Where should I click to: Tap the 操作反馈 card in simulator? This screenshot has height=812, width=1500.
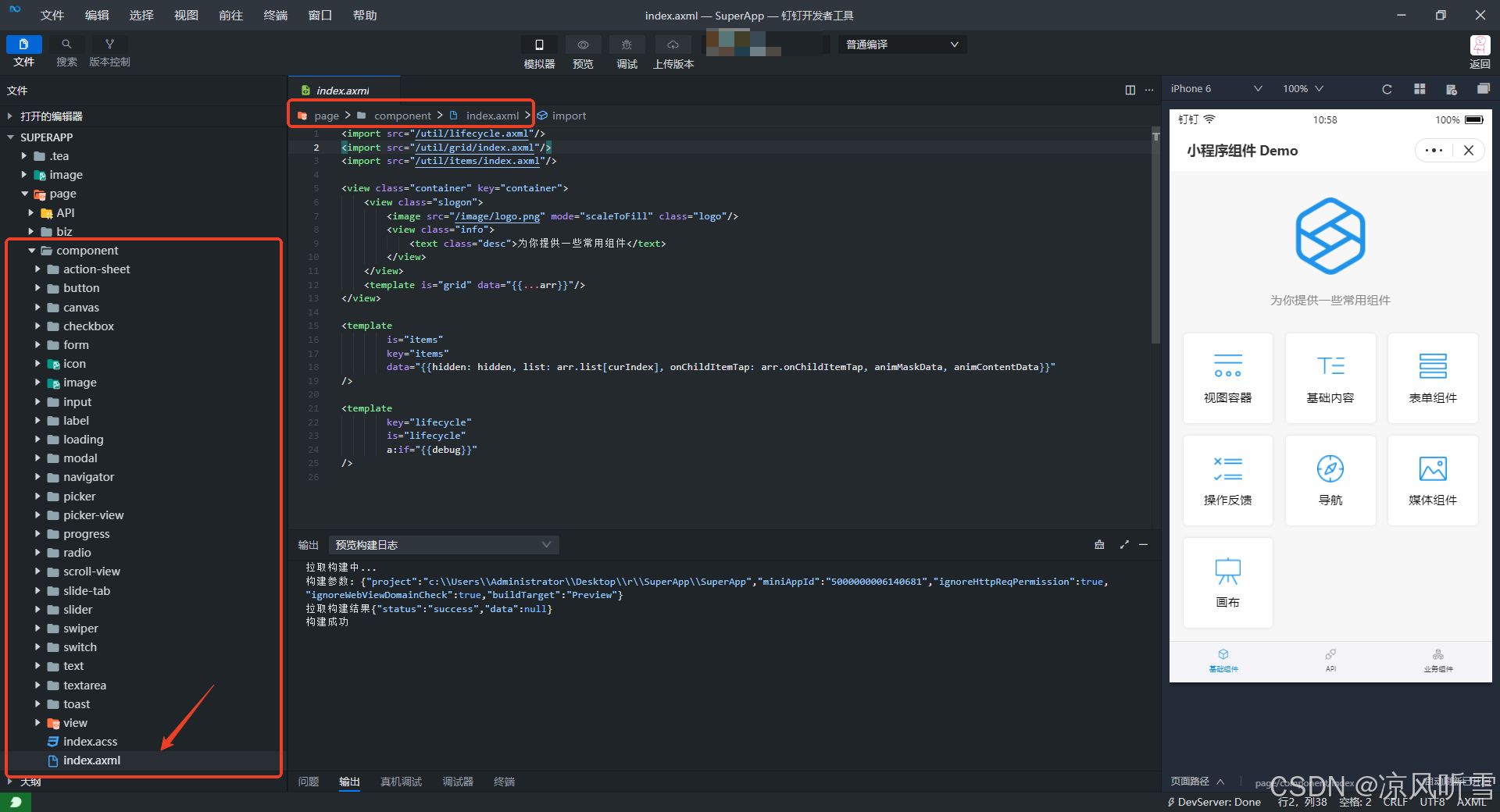1227,481
